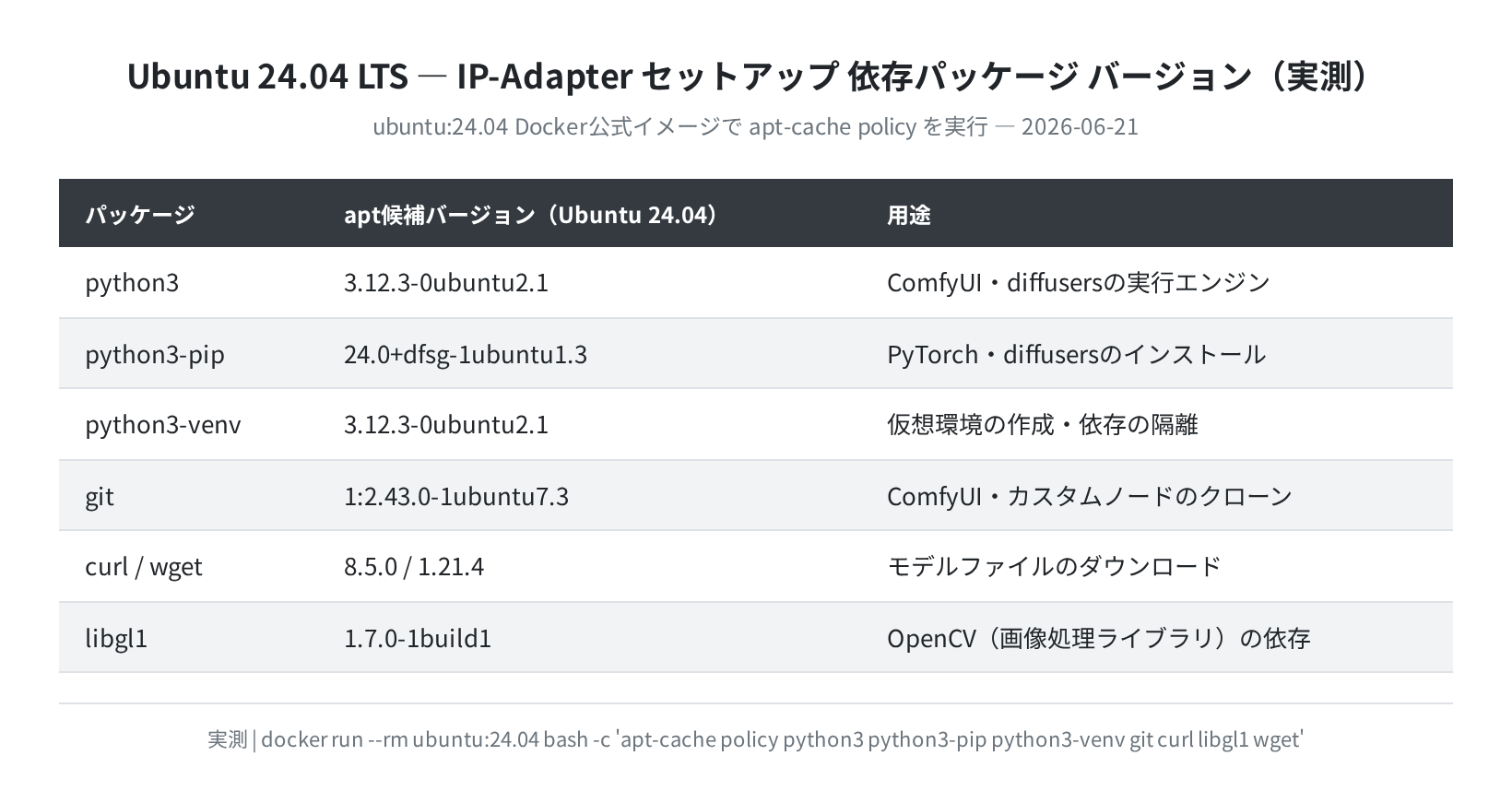This screenshot has width=1512, height=791.
Task: Click version 24.0+dfsg-1ubuntu1.3
Action: click(466, 354)
